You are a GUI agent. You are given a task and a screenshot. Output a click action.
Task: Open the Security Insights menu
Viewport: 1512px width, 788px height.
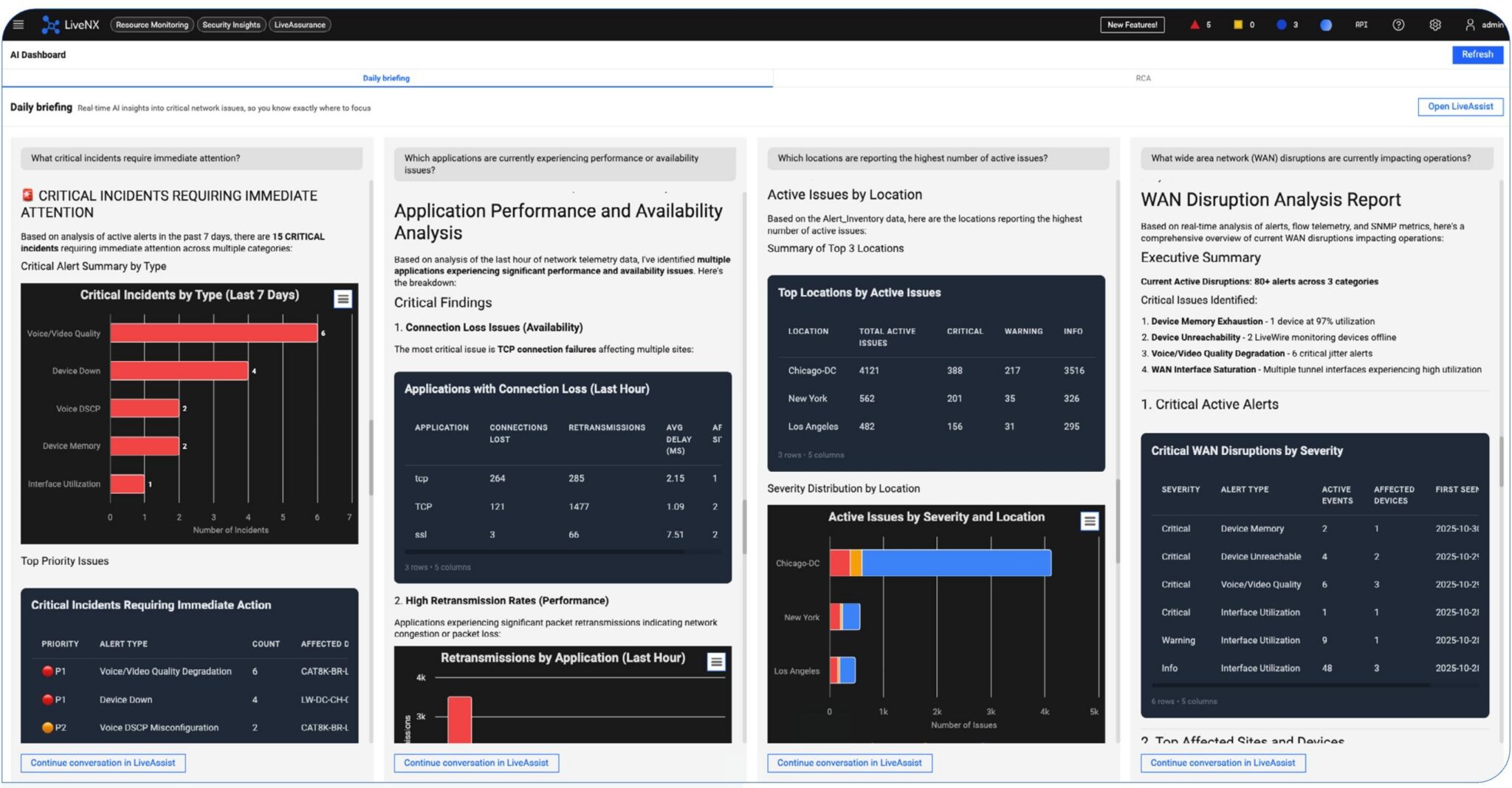pos(231,25)
